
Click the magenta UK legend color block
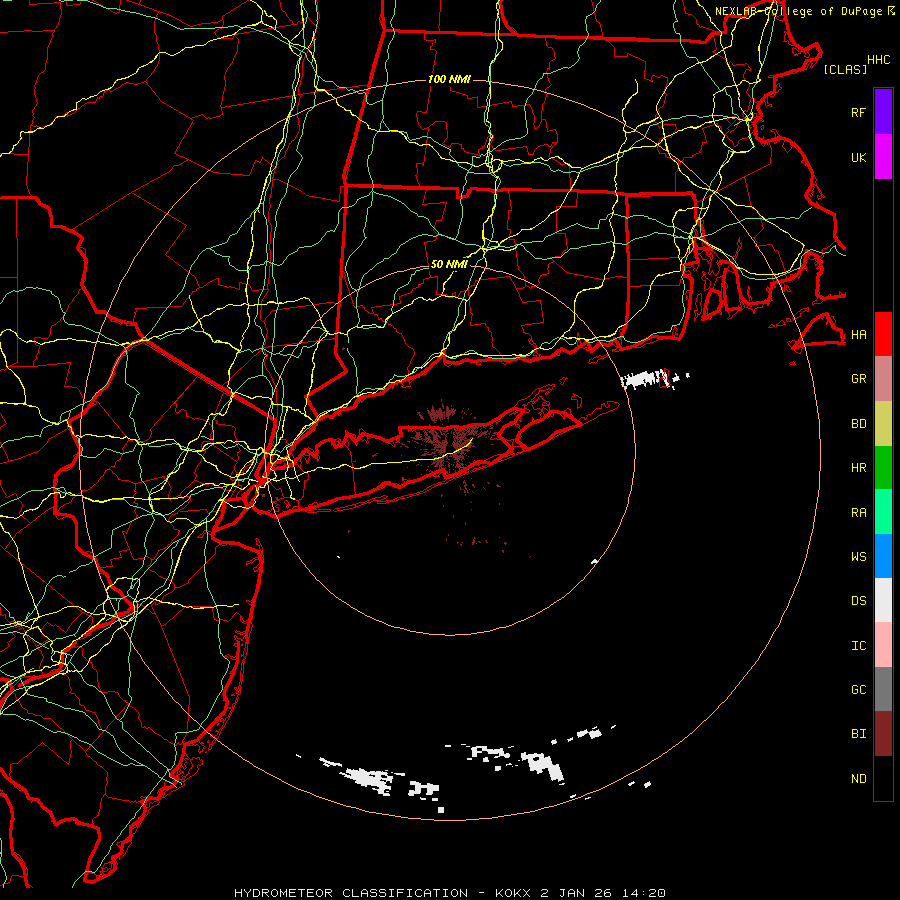tap(883, 157)
